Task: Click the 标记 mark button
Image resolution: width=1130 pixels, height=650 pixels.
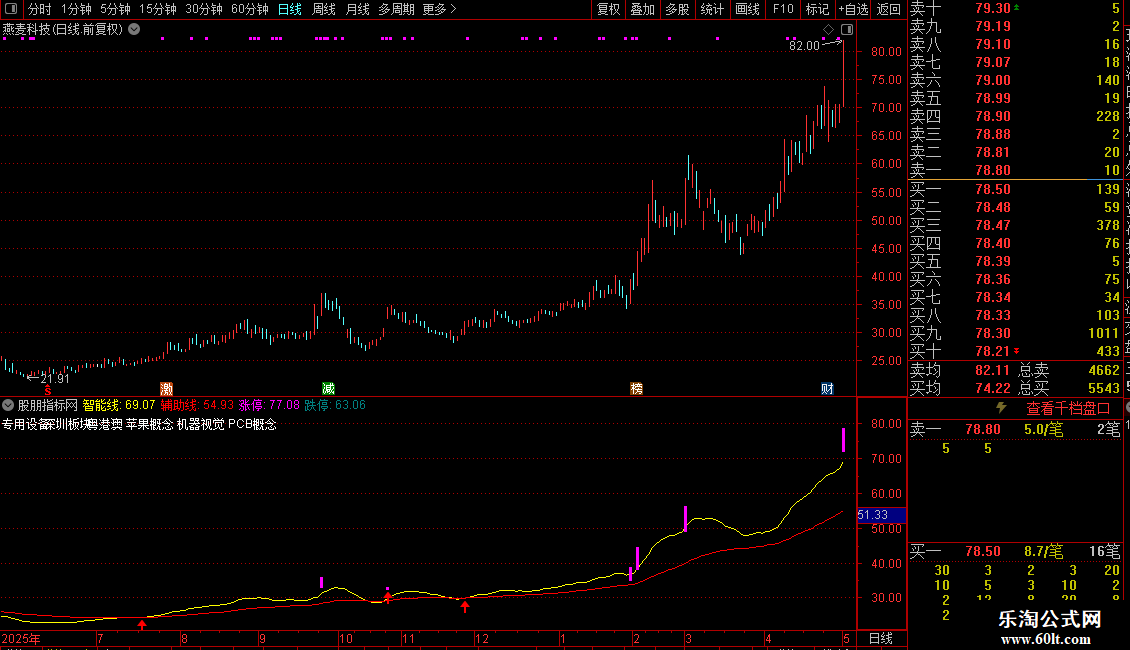Action: [817, 9]
